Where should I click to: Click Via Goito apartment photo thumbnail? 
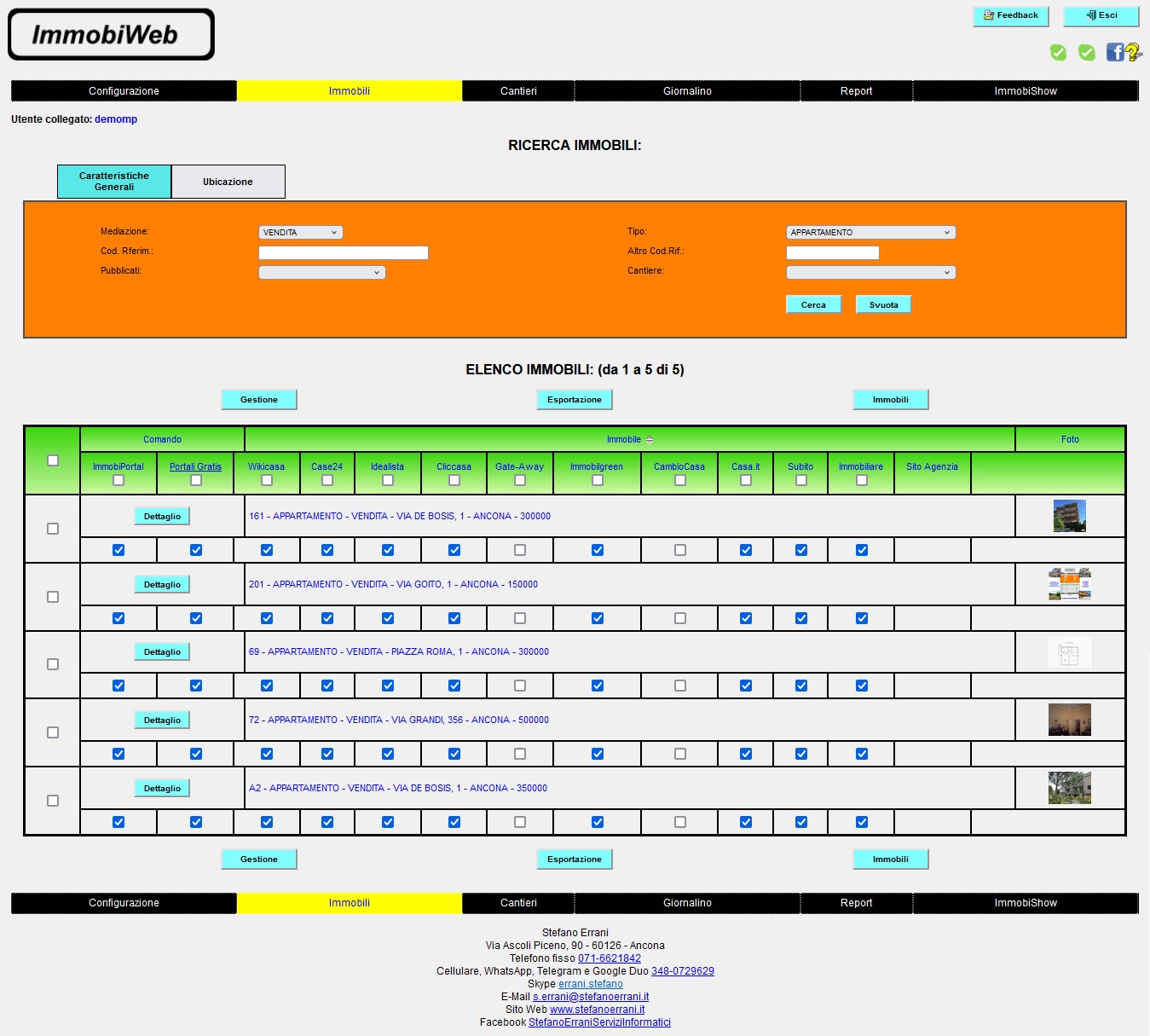click(x=1069, y=583)
